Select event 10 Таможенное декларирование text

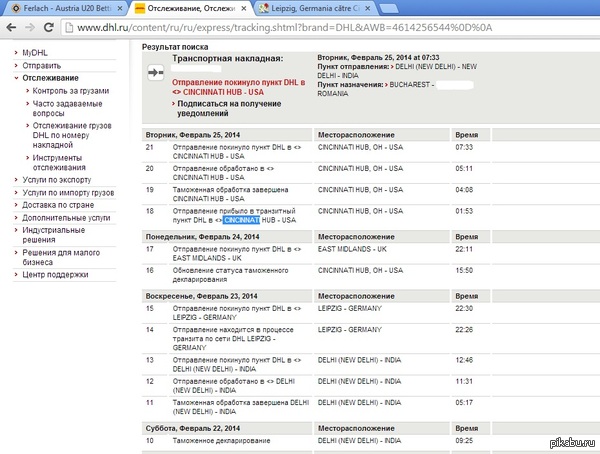point(221,441)
